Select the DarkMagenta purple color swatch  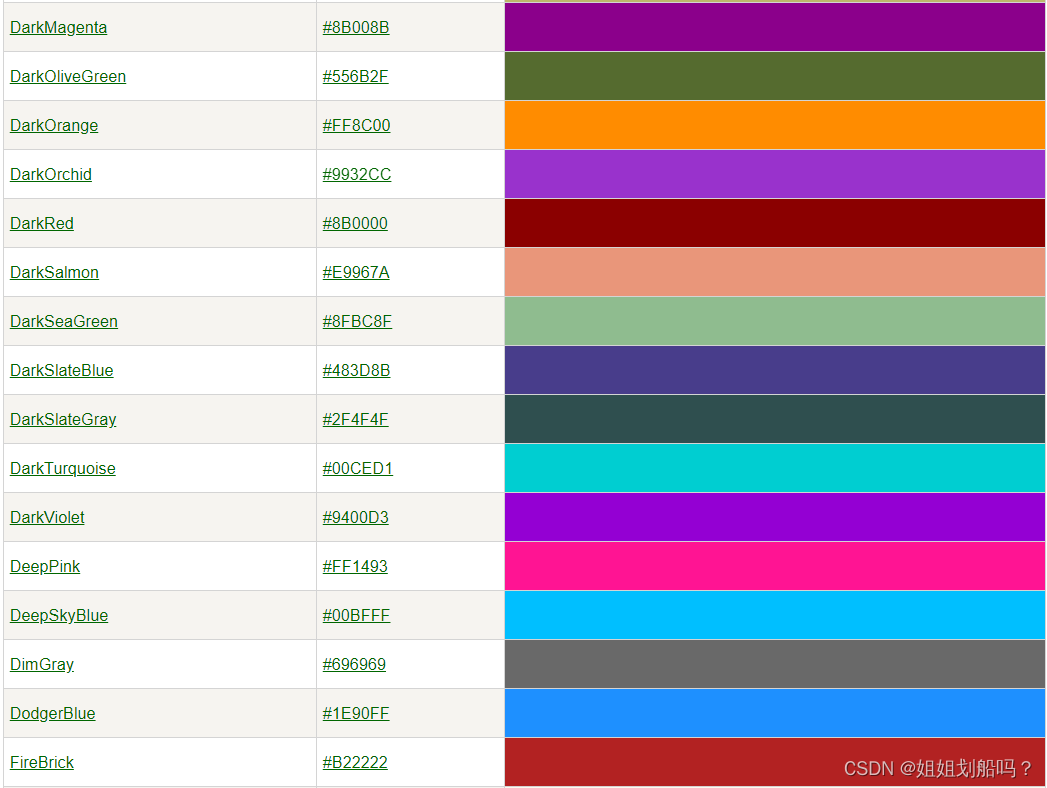click(775, 27)
